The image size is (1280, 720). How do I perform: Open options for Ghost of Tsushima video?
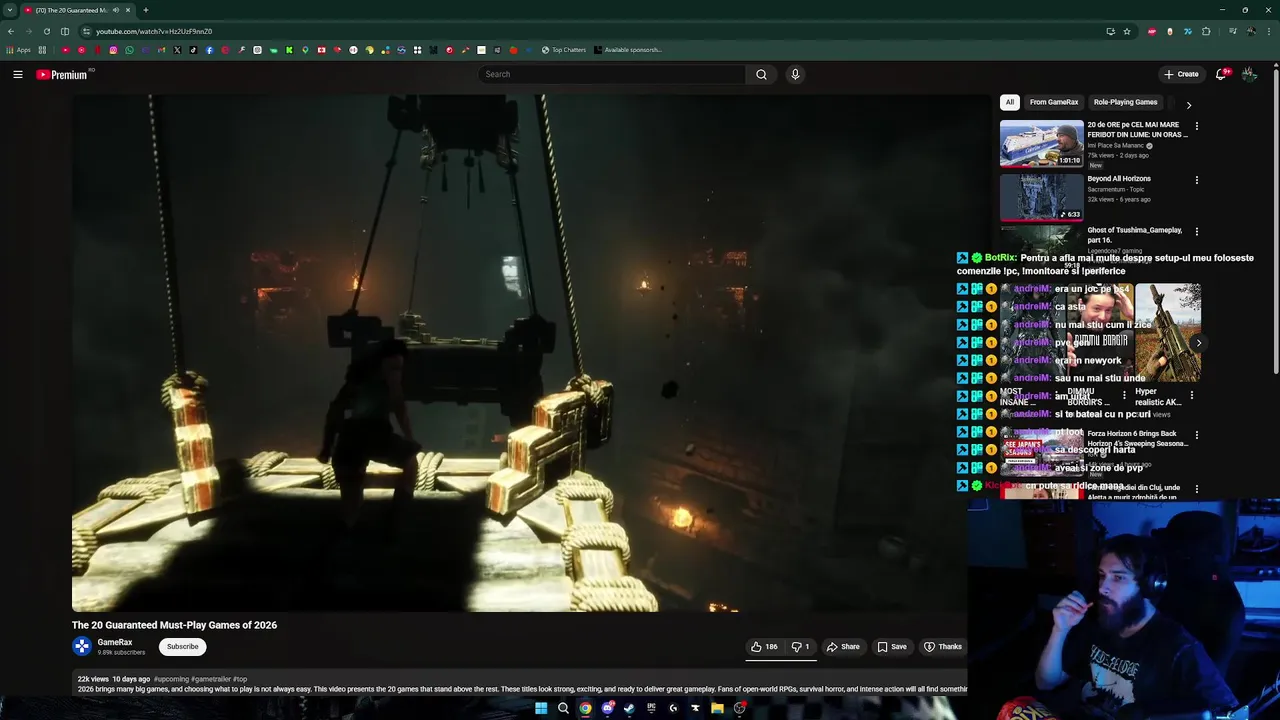pos(1196,231)
